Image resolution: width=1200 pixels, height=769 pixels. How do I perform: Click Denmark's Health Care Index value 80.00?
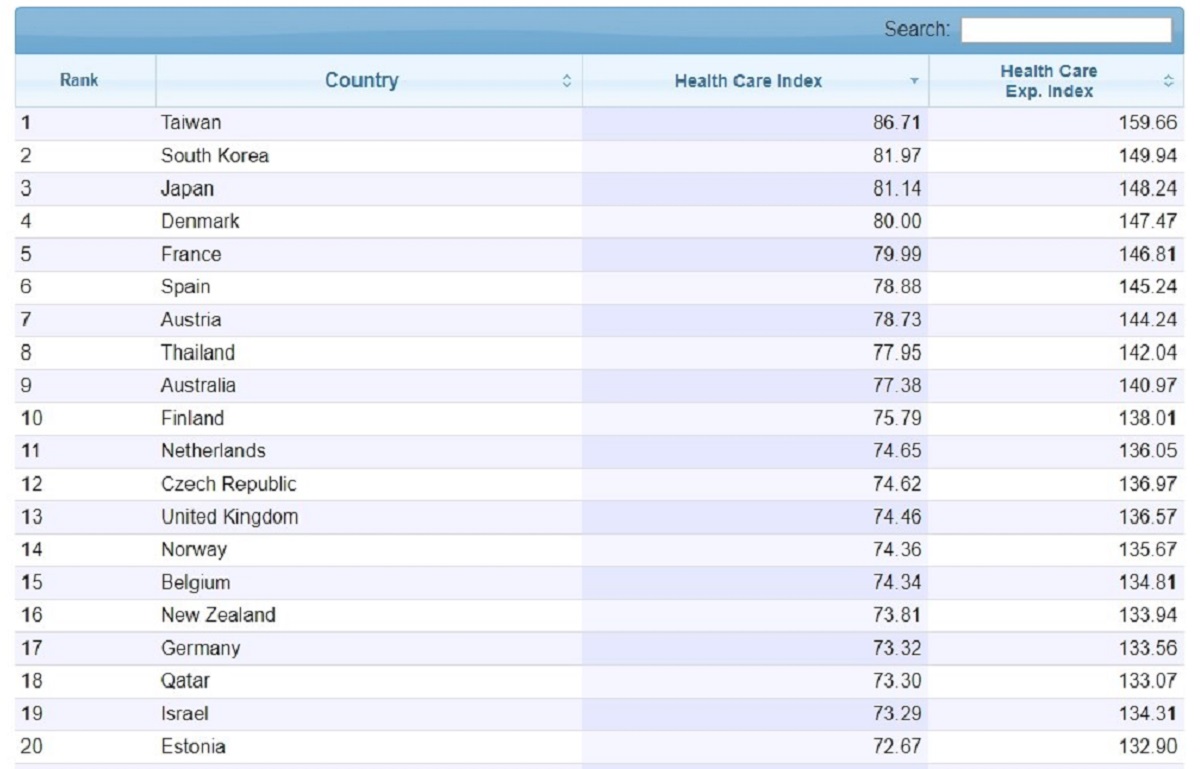(x=897, y=221)
